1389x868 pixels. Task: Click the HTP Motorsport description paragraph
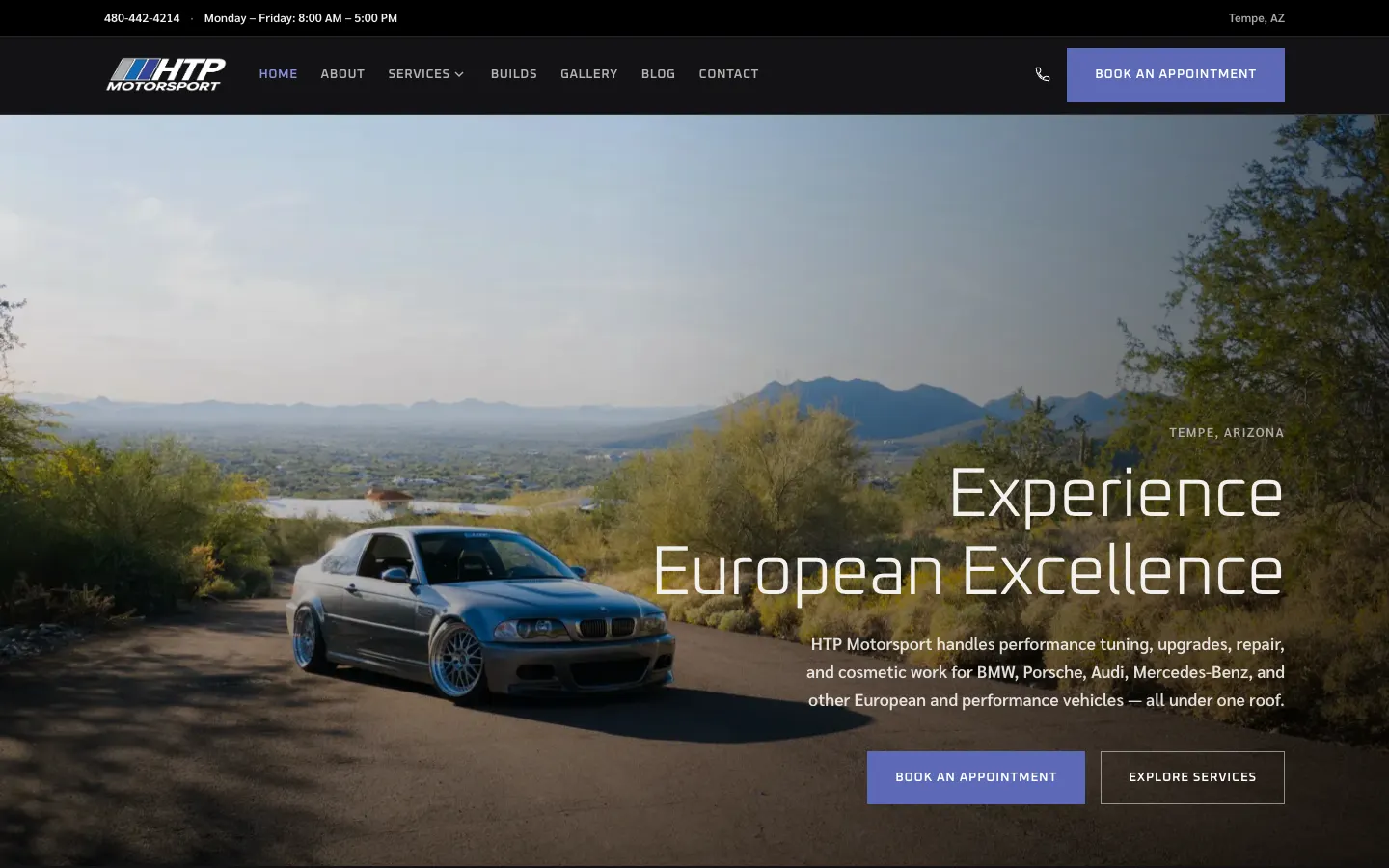1046,672
